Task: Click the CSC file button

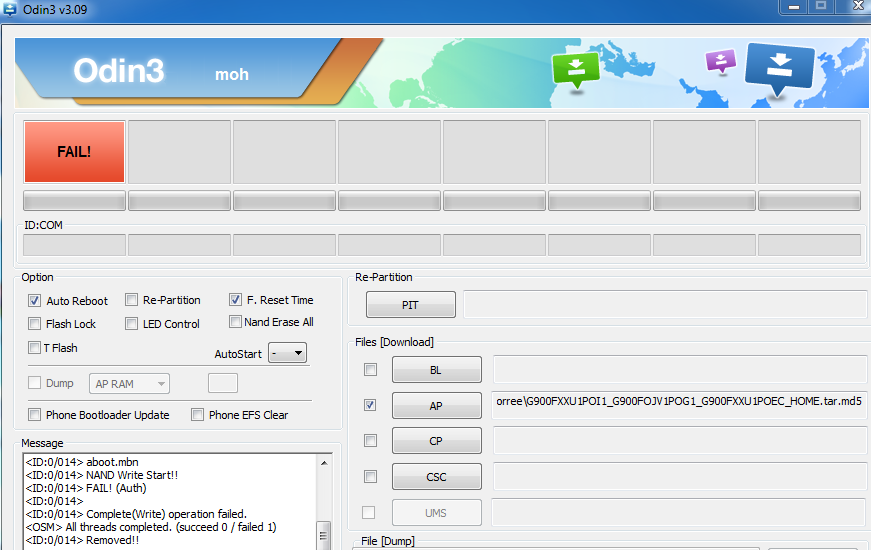Action: tap(437, 476)
